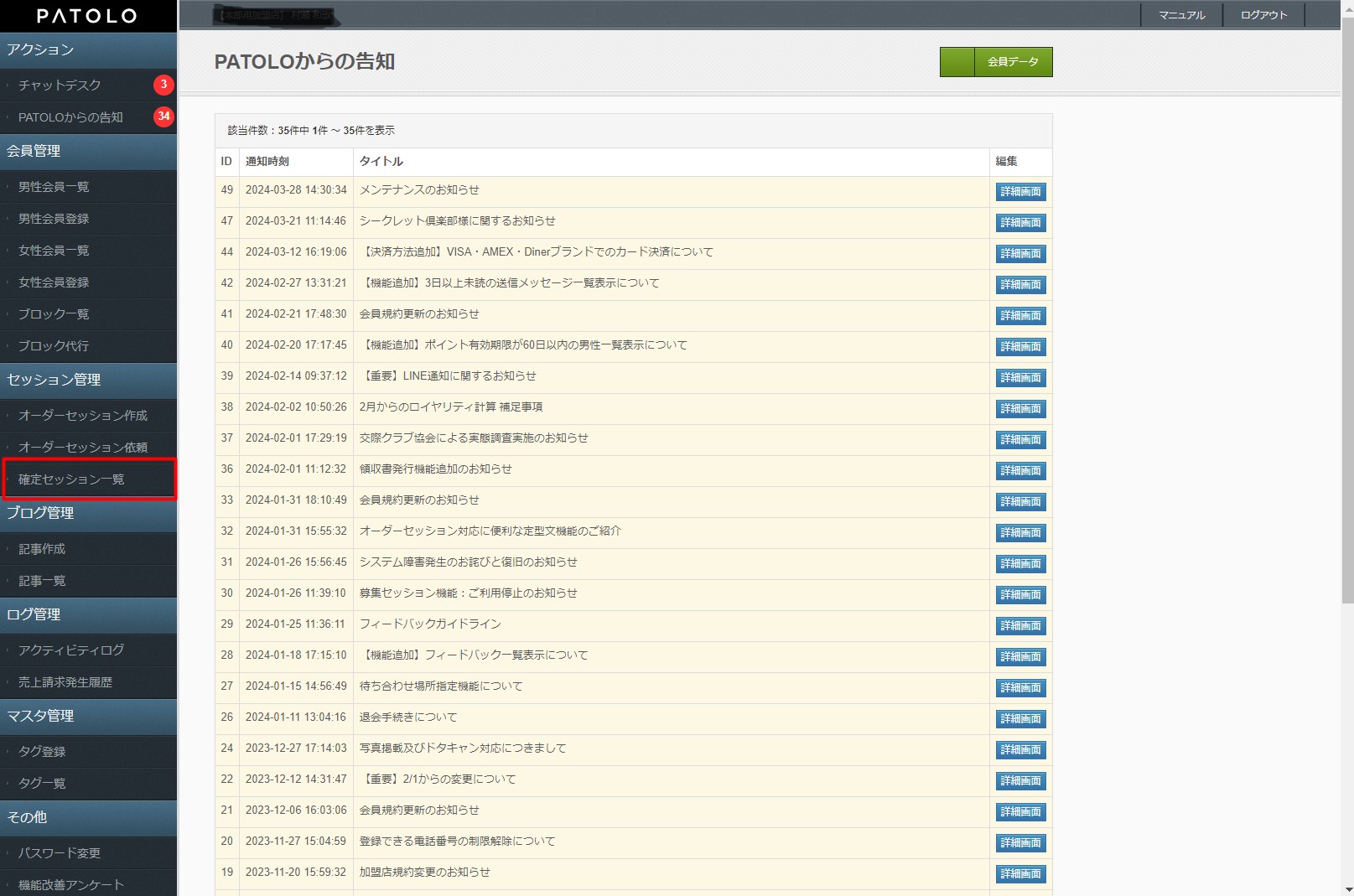This screenshot has width=1354, height=896.
Task: Select title text メンテナンスのお知らせ
Action: click(419, 190)
